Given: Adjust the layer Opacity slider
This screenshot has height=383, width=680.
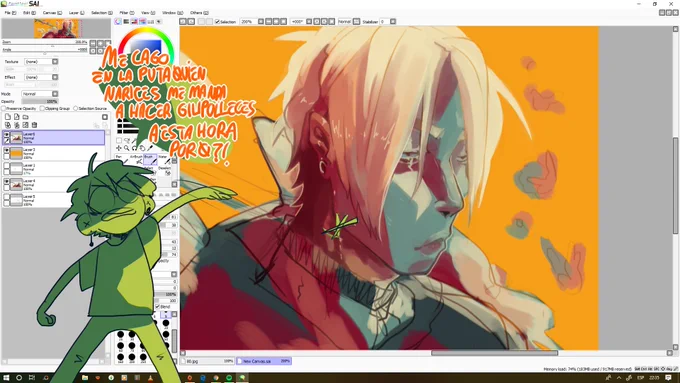Looking at the screenshot, I should (x=40, y=101).
